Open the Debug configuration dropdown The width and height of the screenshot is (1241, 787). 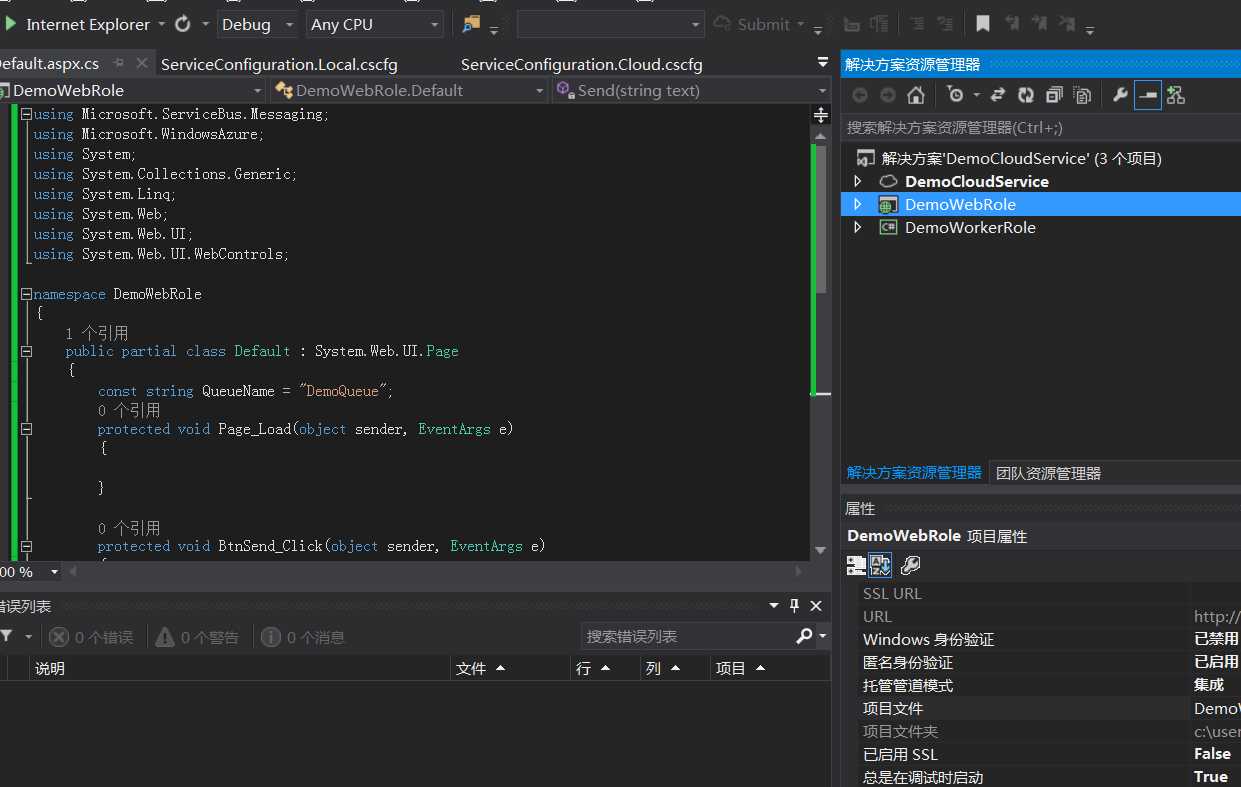point(289,24)
